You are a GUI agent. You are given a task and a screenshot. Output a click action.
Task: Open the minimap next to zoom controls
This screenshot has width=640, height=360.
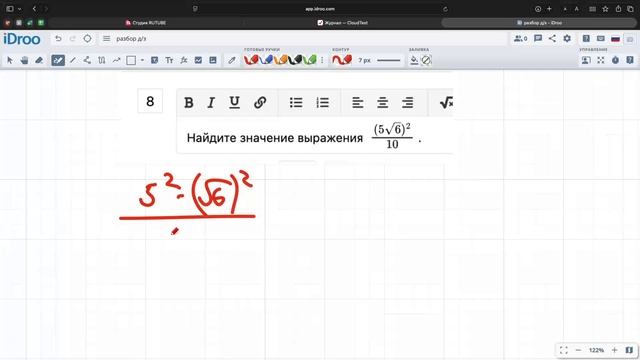[629, 350]
